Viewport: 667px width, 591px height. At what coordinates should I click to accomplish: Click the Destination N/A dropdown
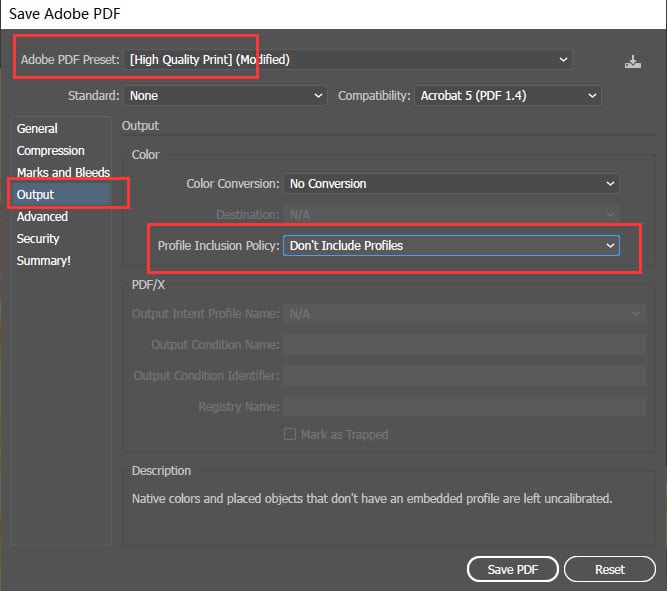(x=451, y=214)
